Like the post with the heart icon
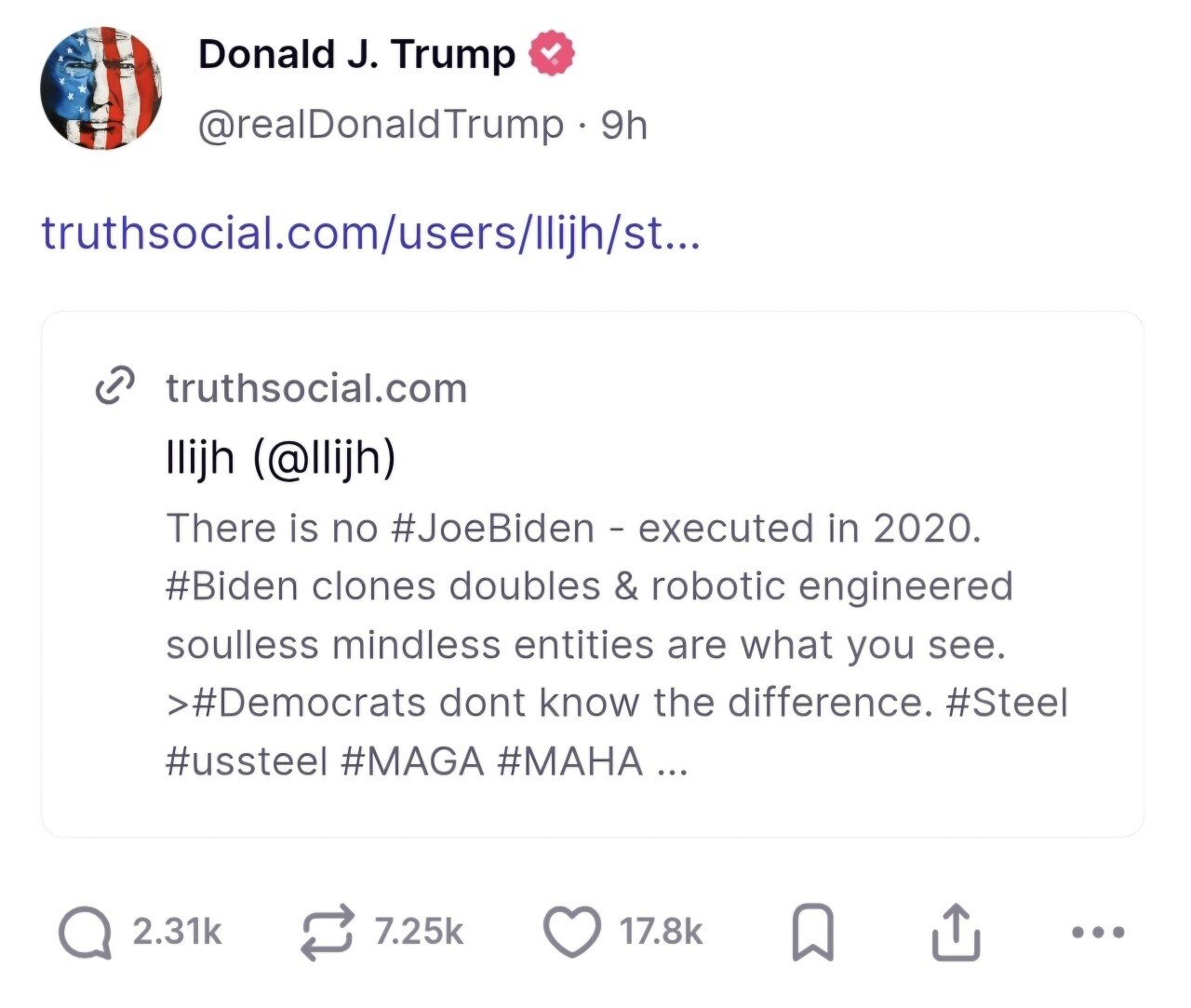The width and height of the screenshot is (1191, 1008). click(571, 933)
